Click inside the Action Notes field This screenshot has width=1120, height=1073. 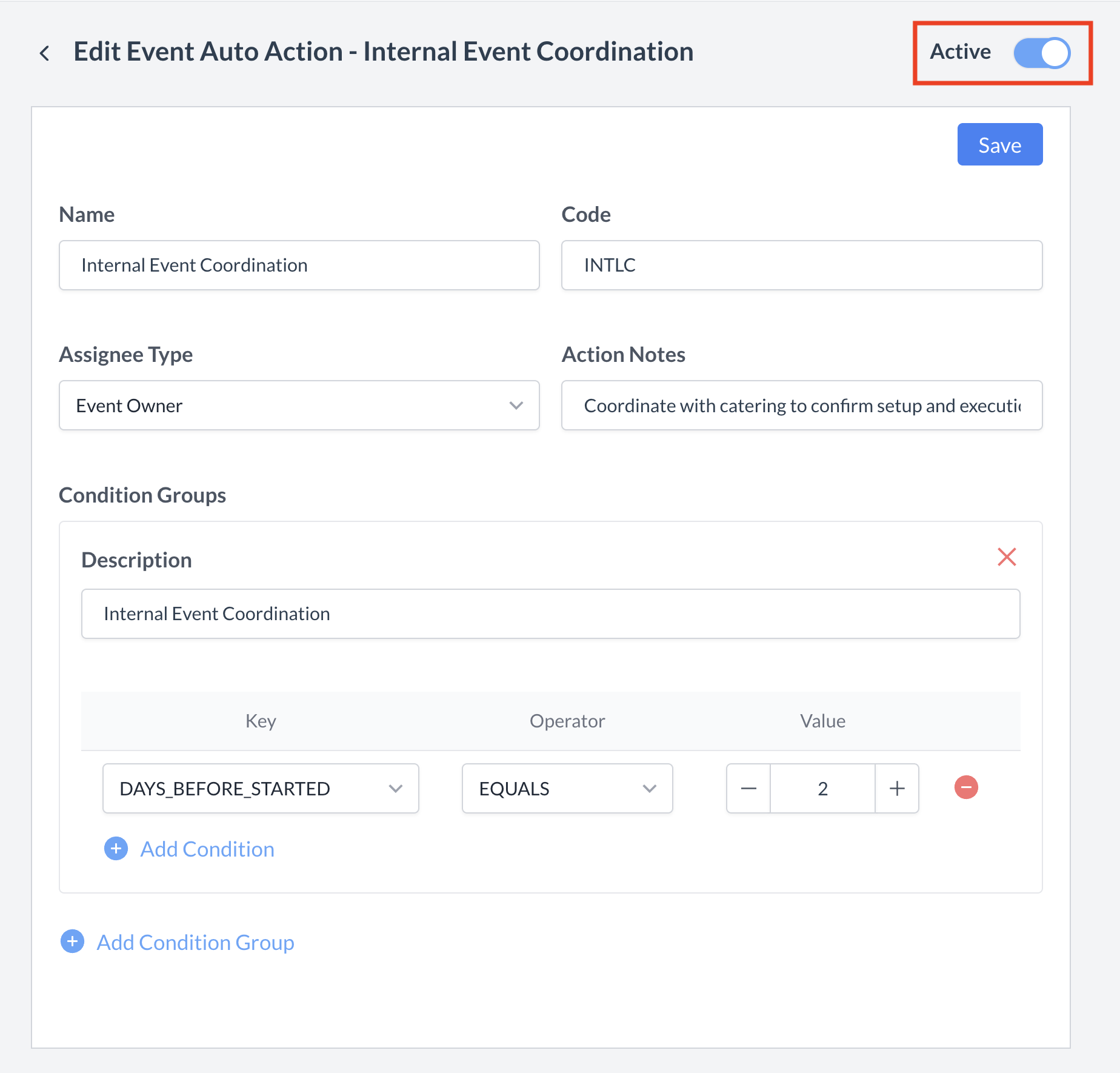point(801,405)
